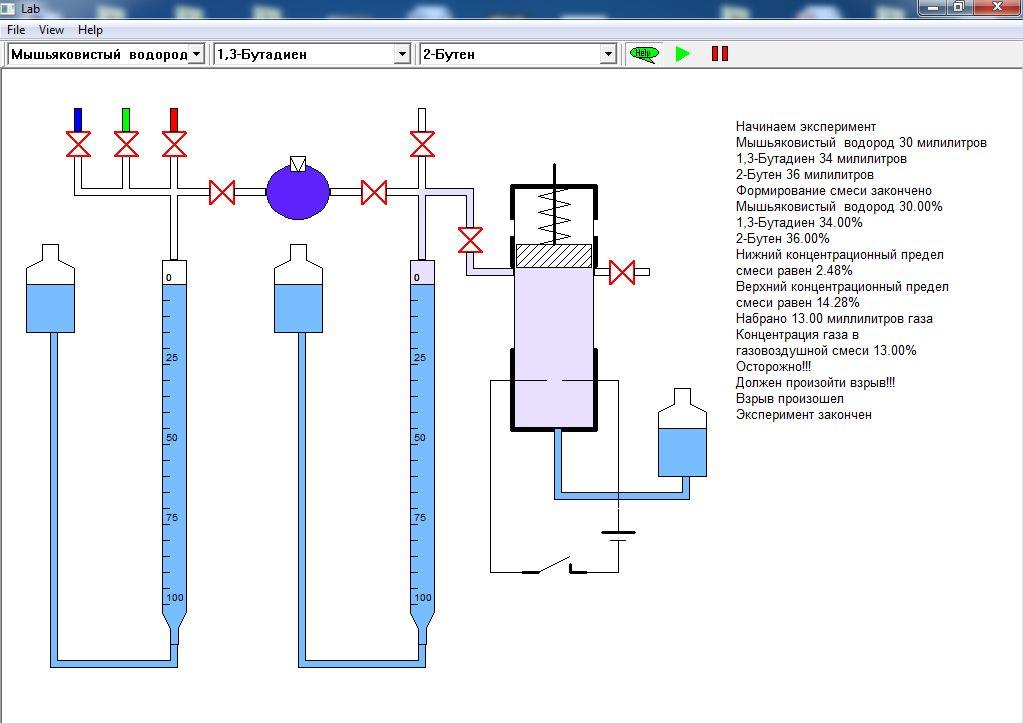Toggle the valve right of the purple mixing flask

pos(374,192)
